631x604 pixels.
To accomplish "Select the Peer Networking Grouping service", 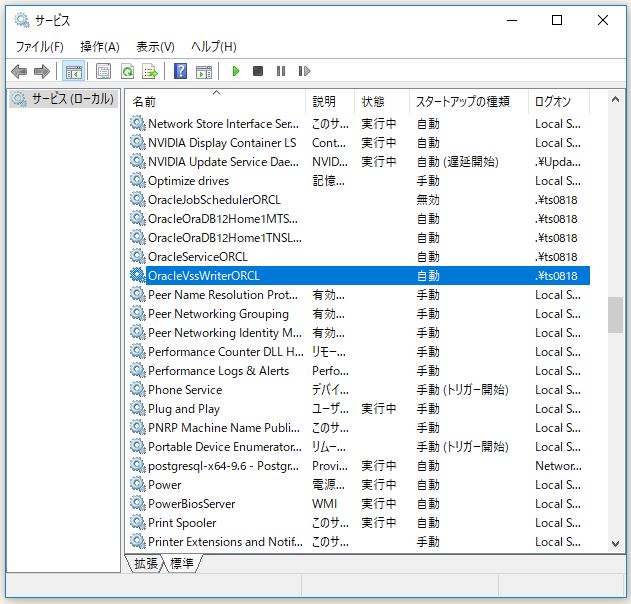I will 359,313.
